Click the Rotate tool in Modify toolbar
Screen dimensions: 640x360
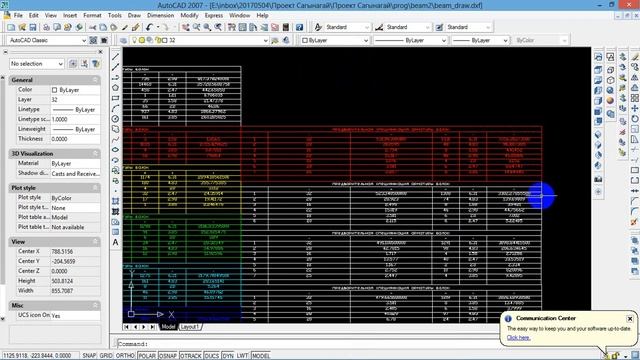pyautogui.click(x=635, y=119)
